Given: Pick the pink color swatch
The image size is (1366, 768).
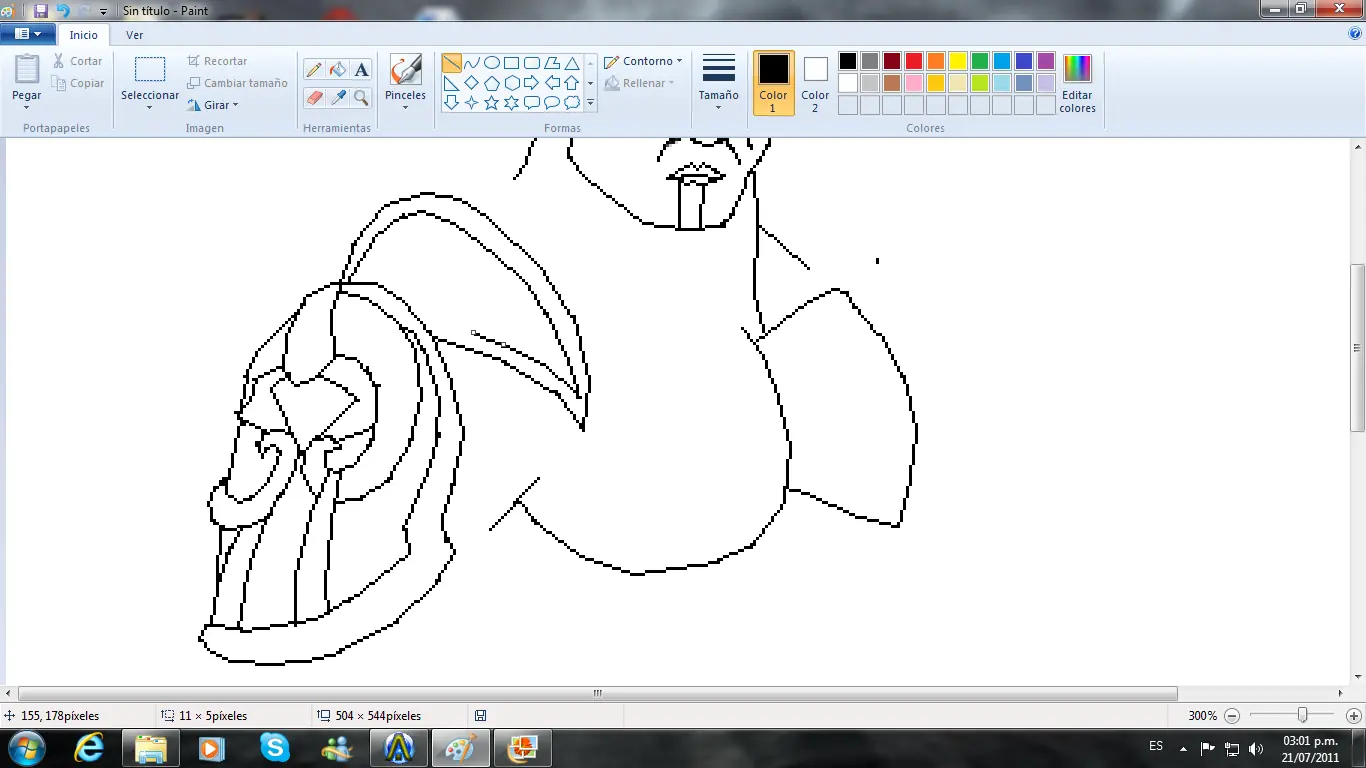Looking at the screenshot, I should (914, 83).
